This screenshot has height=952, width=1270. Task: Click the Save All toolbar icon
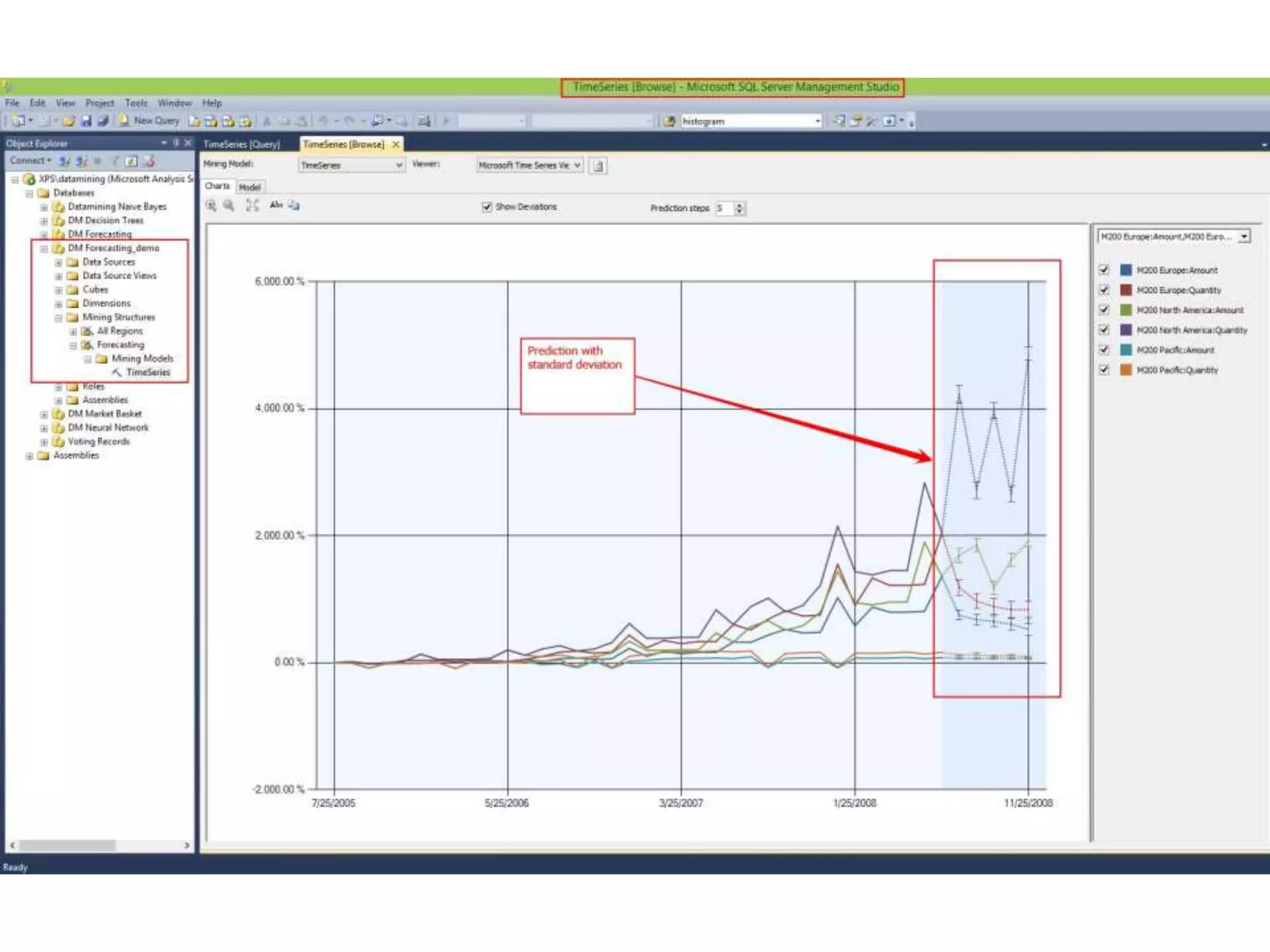[x=103, y=121]
